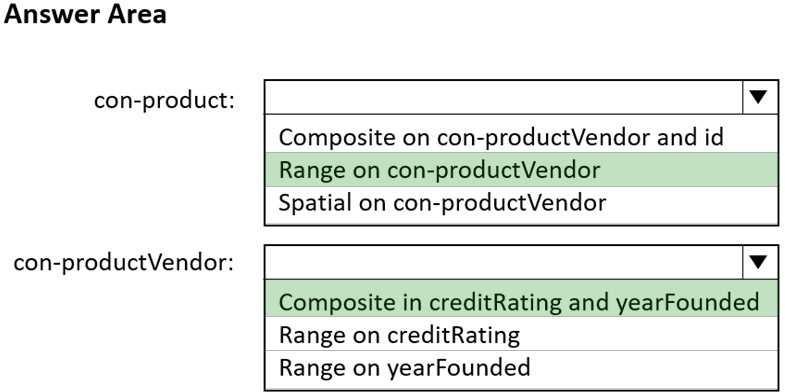This screenshot has width=785, height=392.
Task: Select the green highlighted con-product list entry
Action: coord(521,170)
